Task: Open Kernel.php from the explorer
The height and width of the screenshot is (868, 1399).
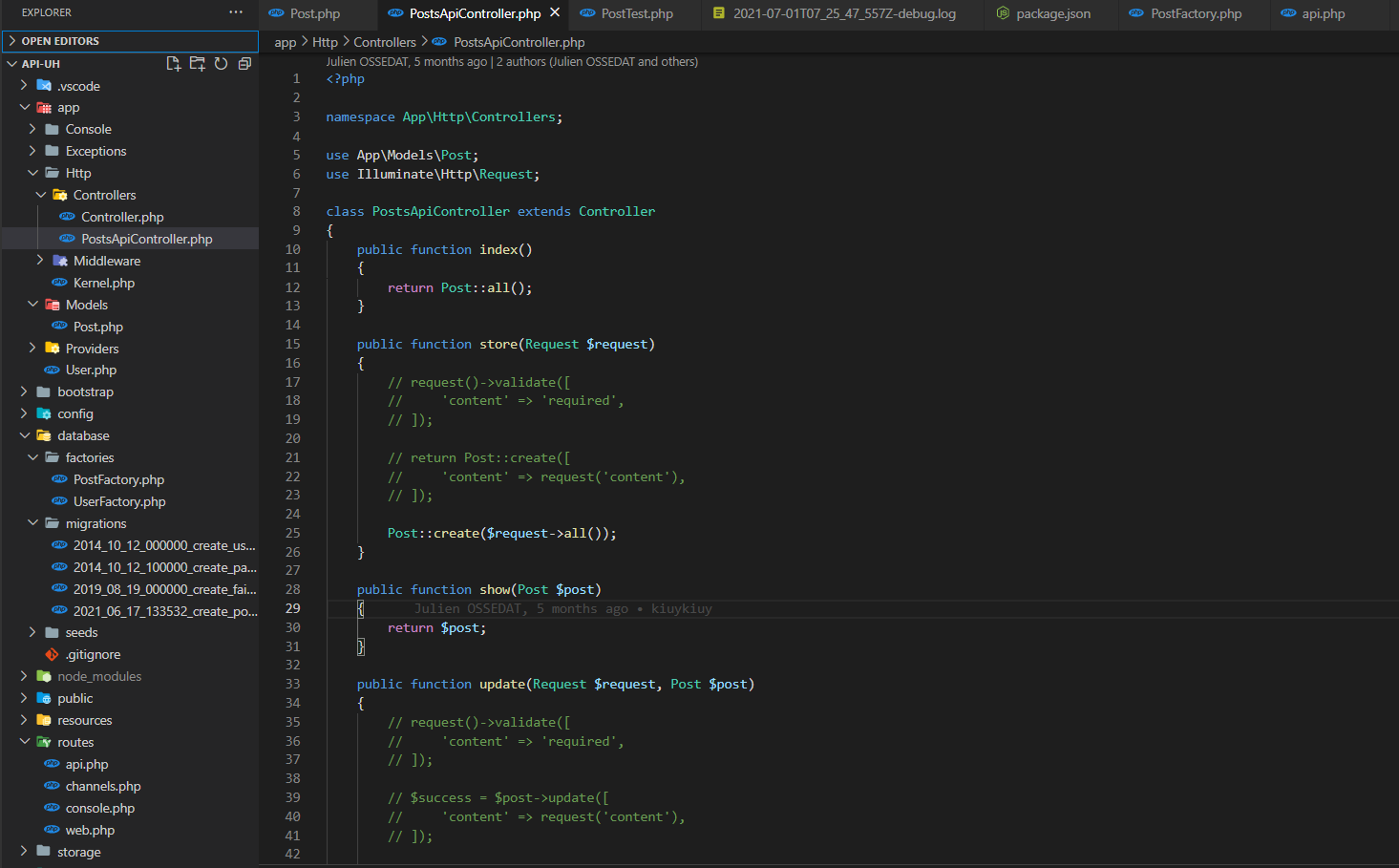Action: pyautogui.click(x=130, y=283)
